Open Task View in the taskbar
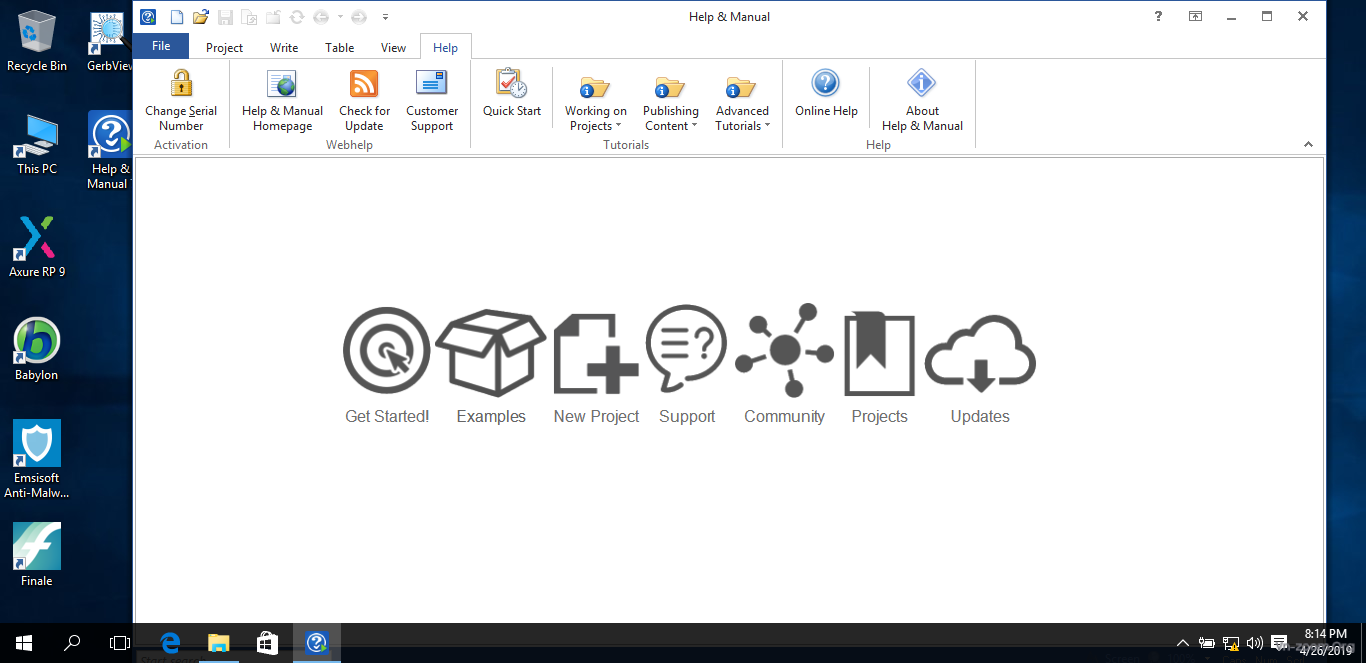The width and height of the screenshot is (1366, 663). pos(120,643)
